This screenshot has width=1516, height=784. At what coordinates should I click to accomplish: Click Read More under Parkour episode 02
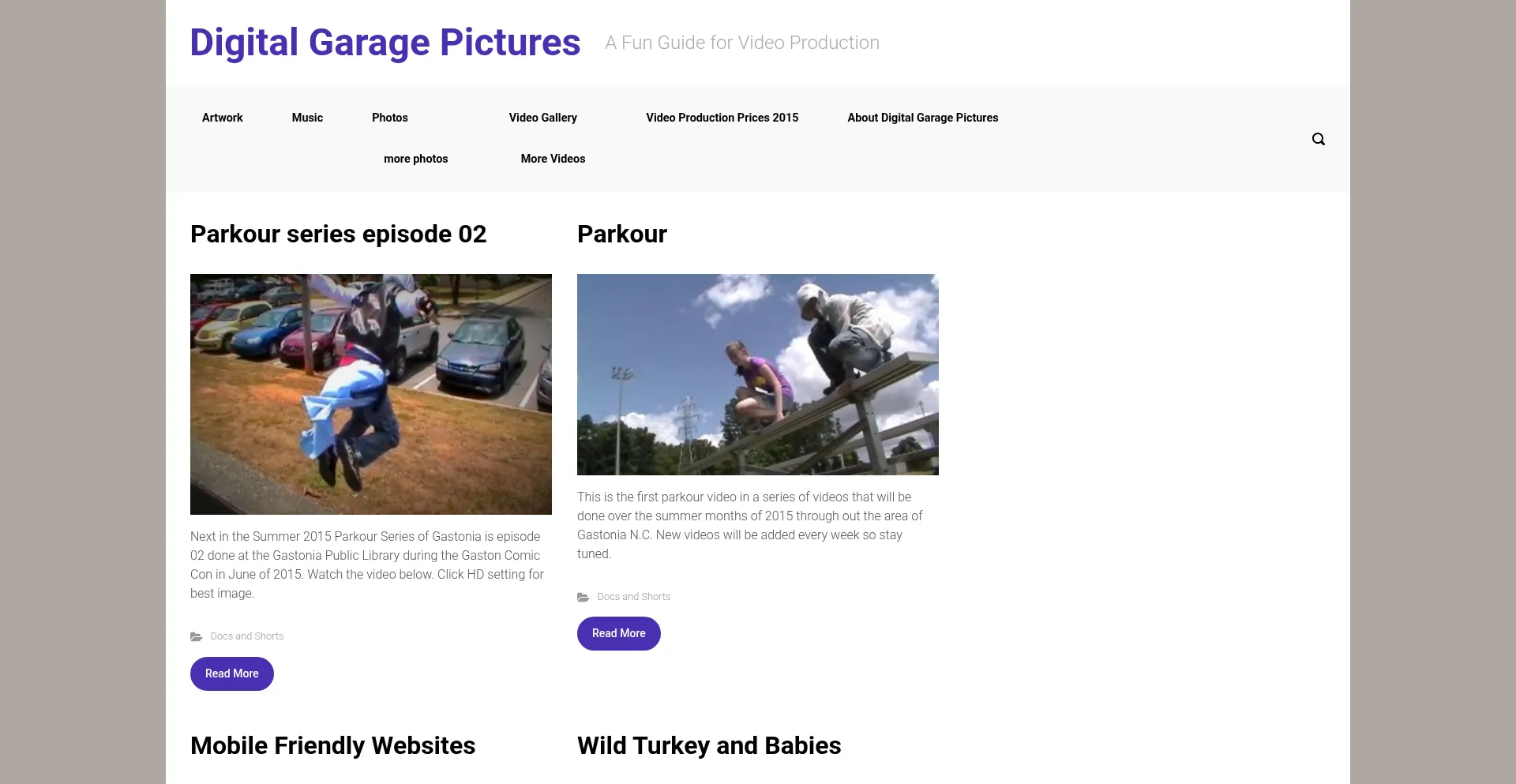click(x=232, y=673)
